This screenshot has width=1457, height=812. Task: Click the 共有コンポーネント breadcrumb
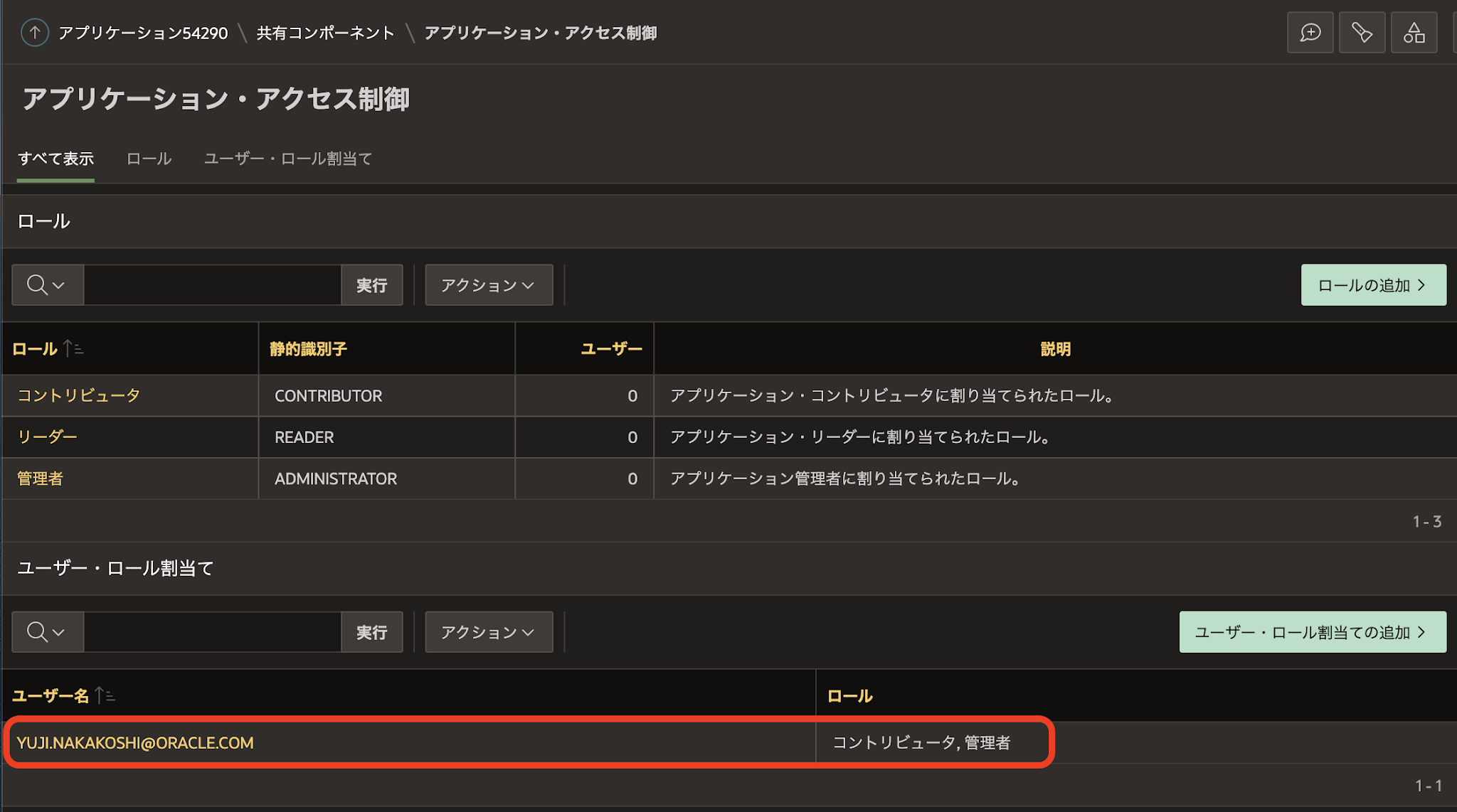tap(325, 33)
